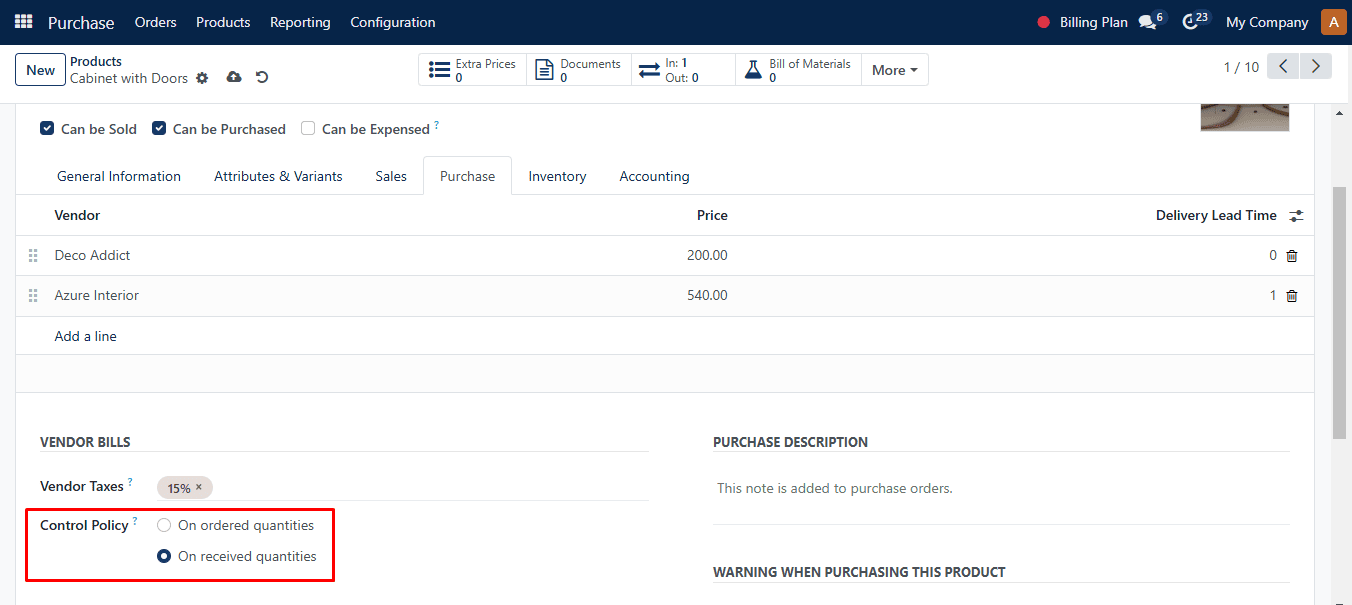Screen dimensions: 1352x605
Task: Open the Products breadcrumb link
Action: point(96,62)
